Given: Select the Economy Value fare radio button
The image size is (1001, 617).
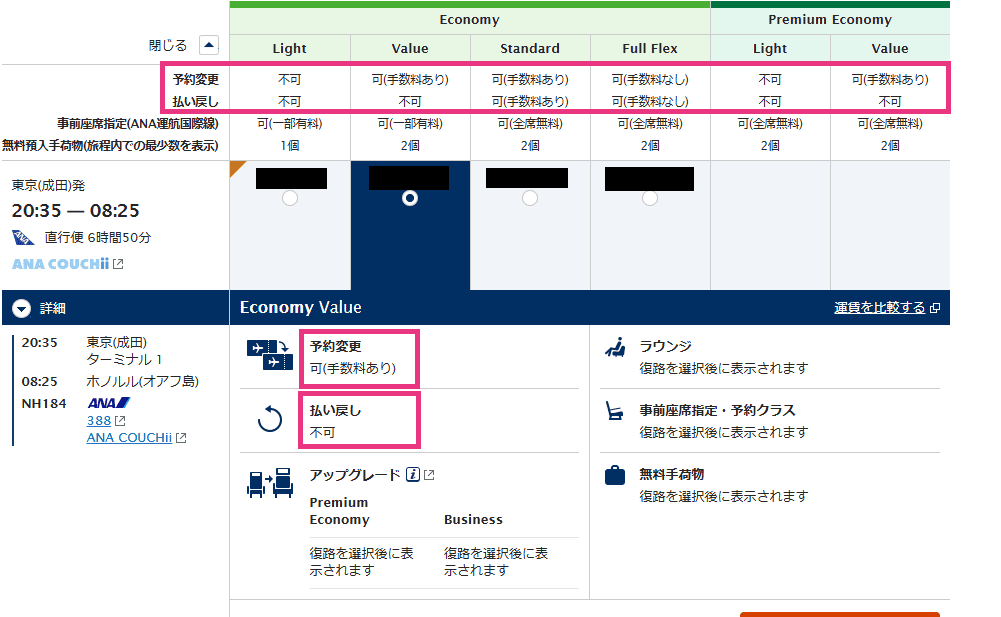Looking at the screenshot, I should tap(410, 199).
